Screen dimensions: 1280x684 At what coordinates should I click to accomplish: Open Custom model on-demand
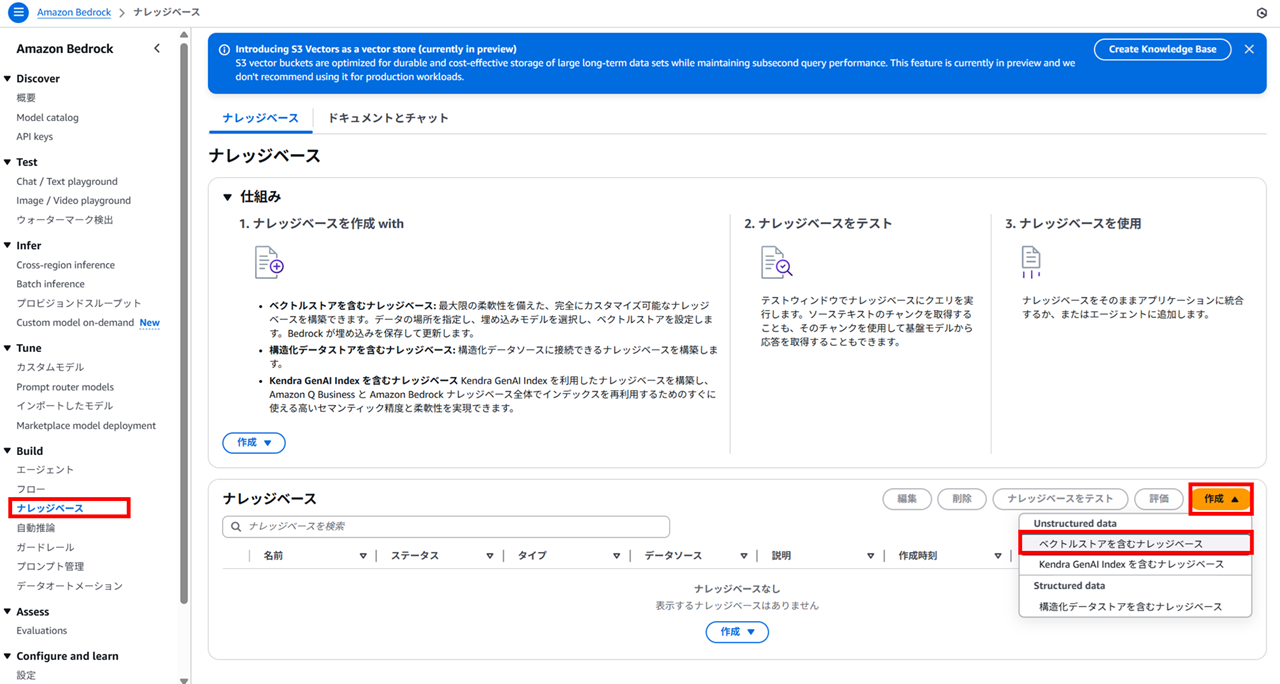point(75,322)
